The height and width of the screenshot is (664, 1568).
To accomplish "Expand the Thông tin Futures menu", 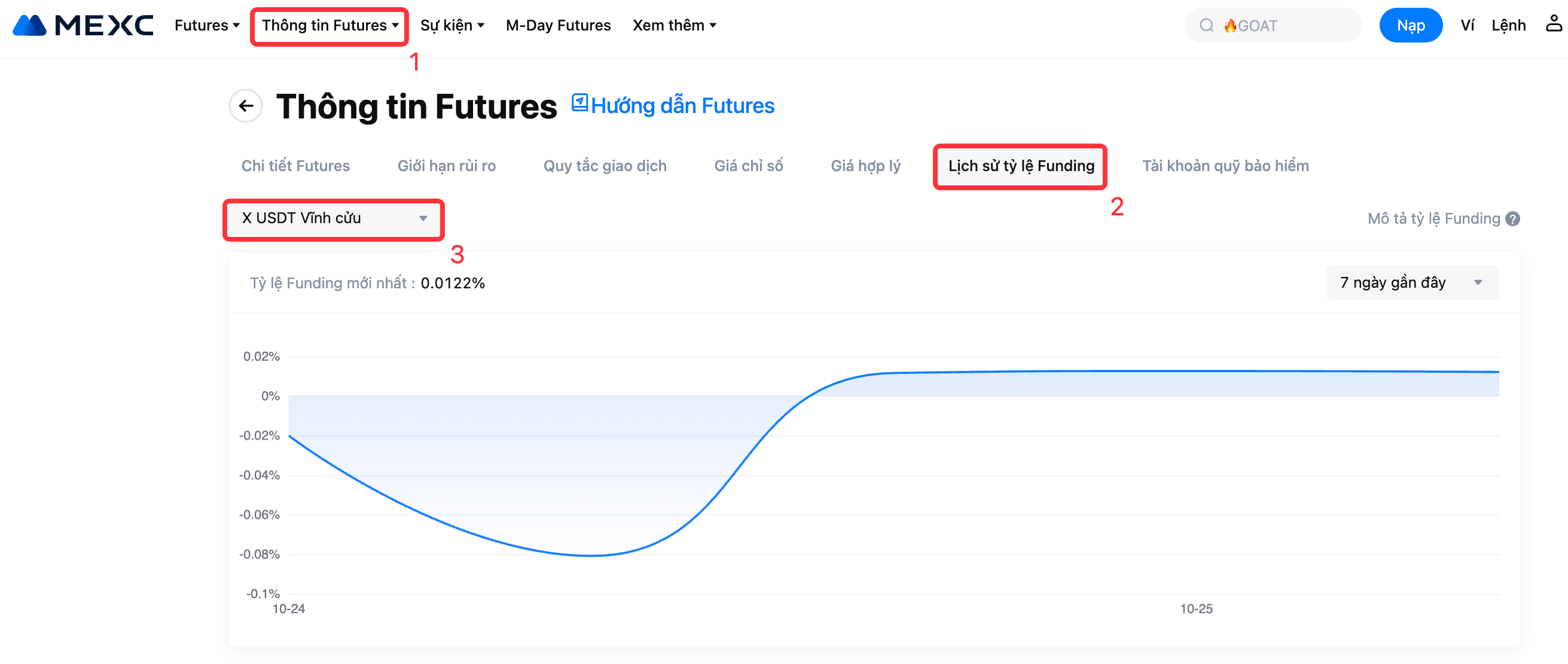I will (330, 26).
